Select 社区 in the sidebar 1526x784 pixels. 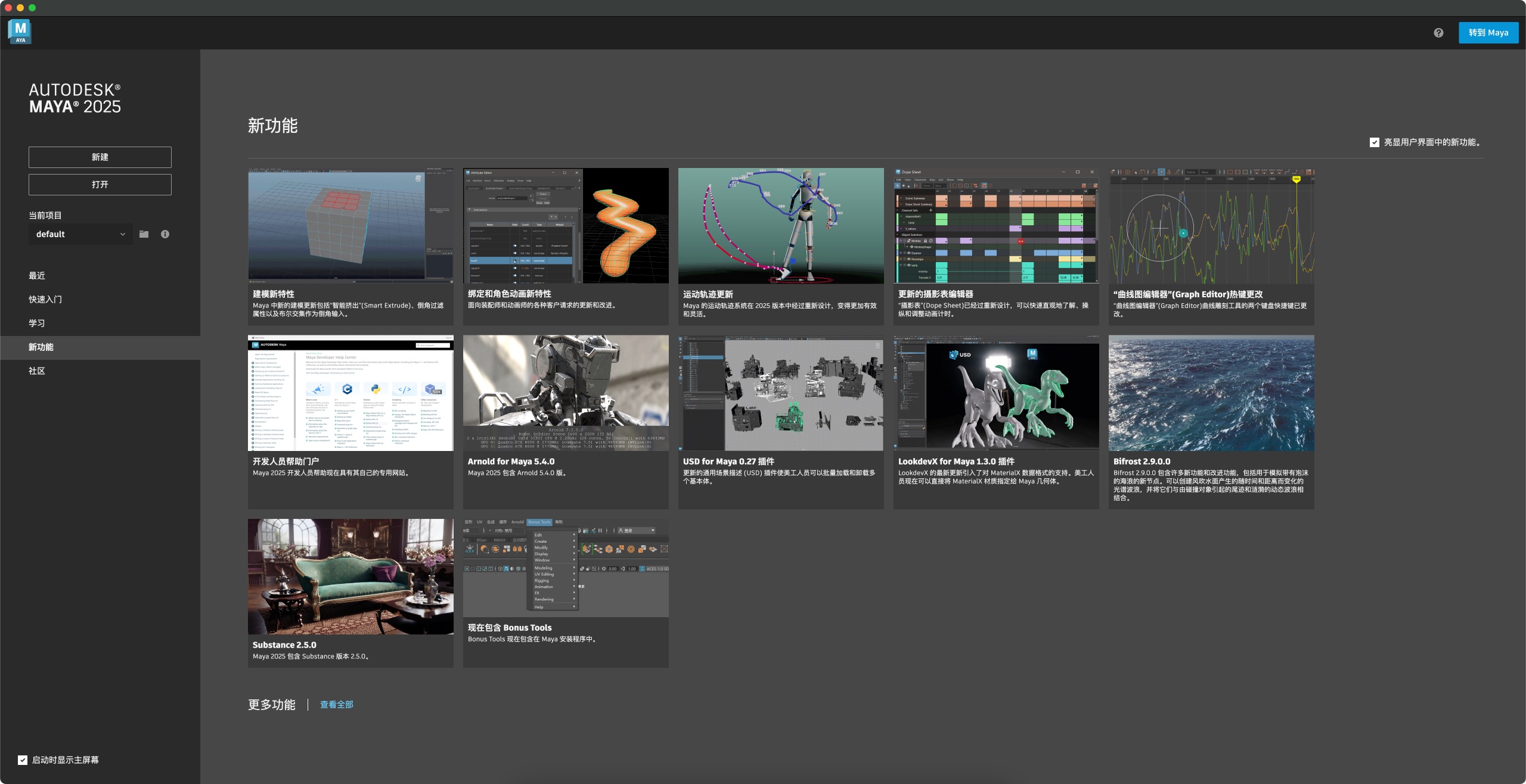pos(37,371)
